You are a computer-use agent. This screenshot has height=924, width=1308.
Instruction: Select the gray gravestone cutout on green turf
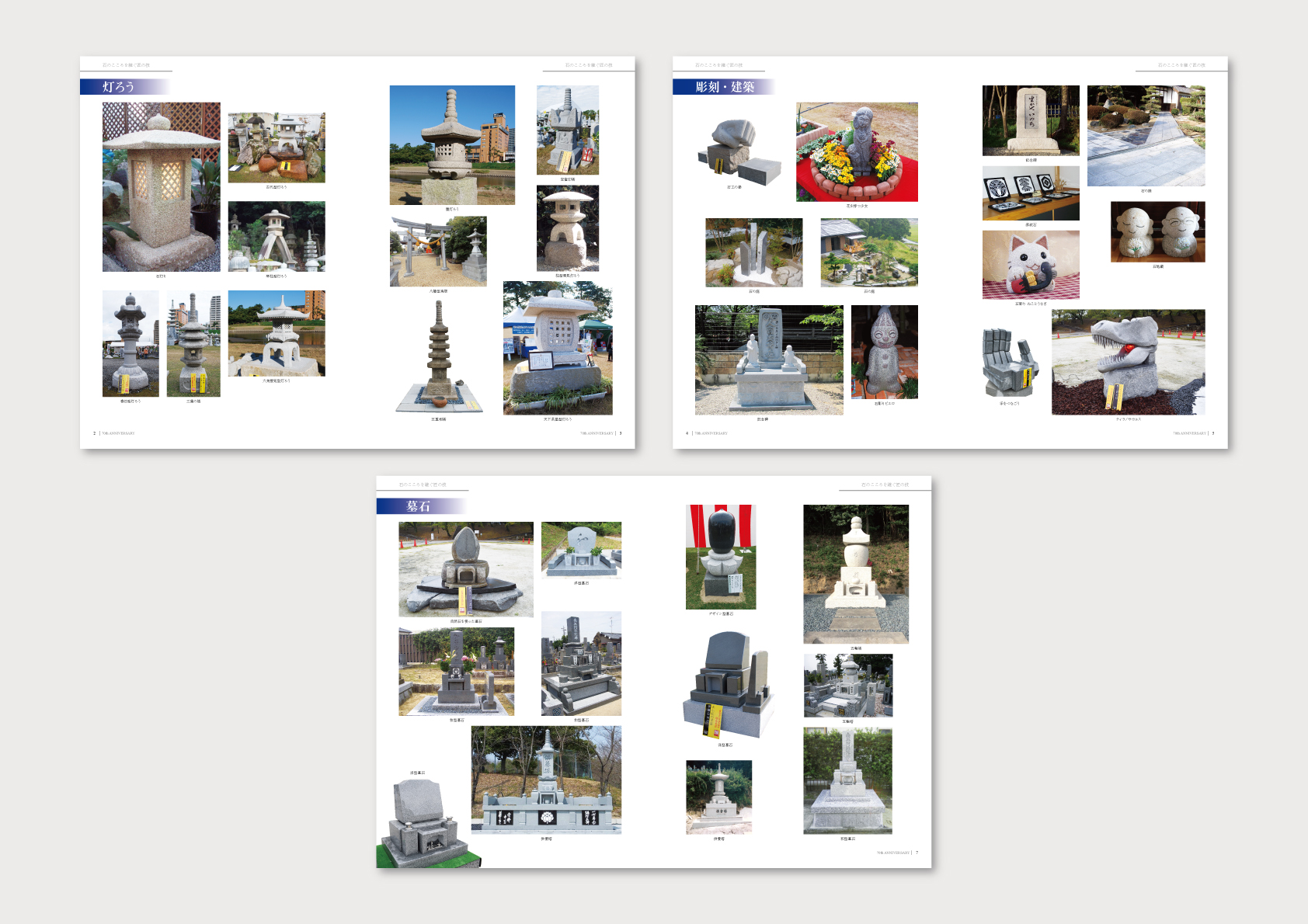[429, 824]
